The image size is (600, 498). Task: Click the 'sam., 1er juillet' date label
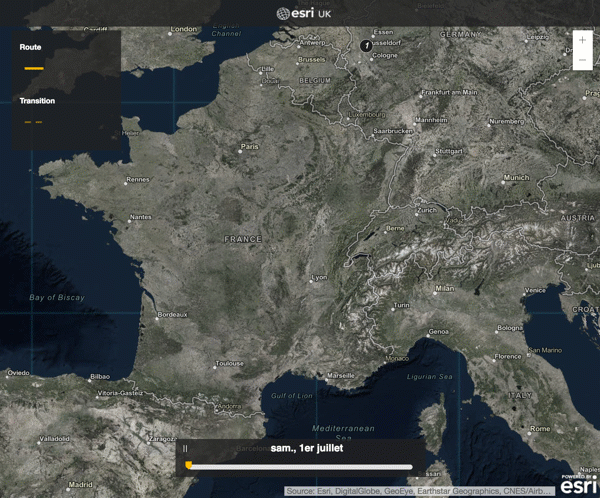pos(307,448)
